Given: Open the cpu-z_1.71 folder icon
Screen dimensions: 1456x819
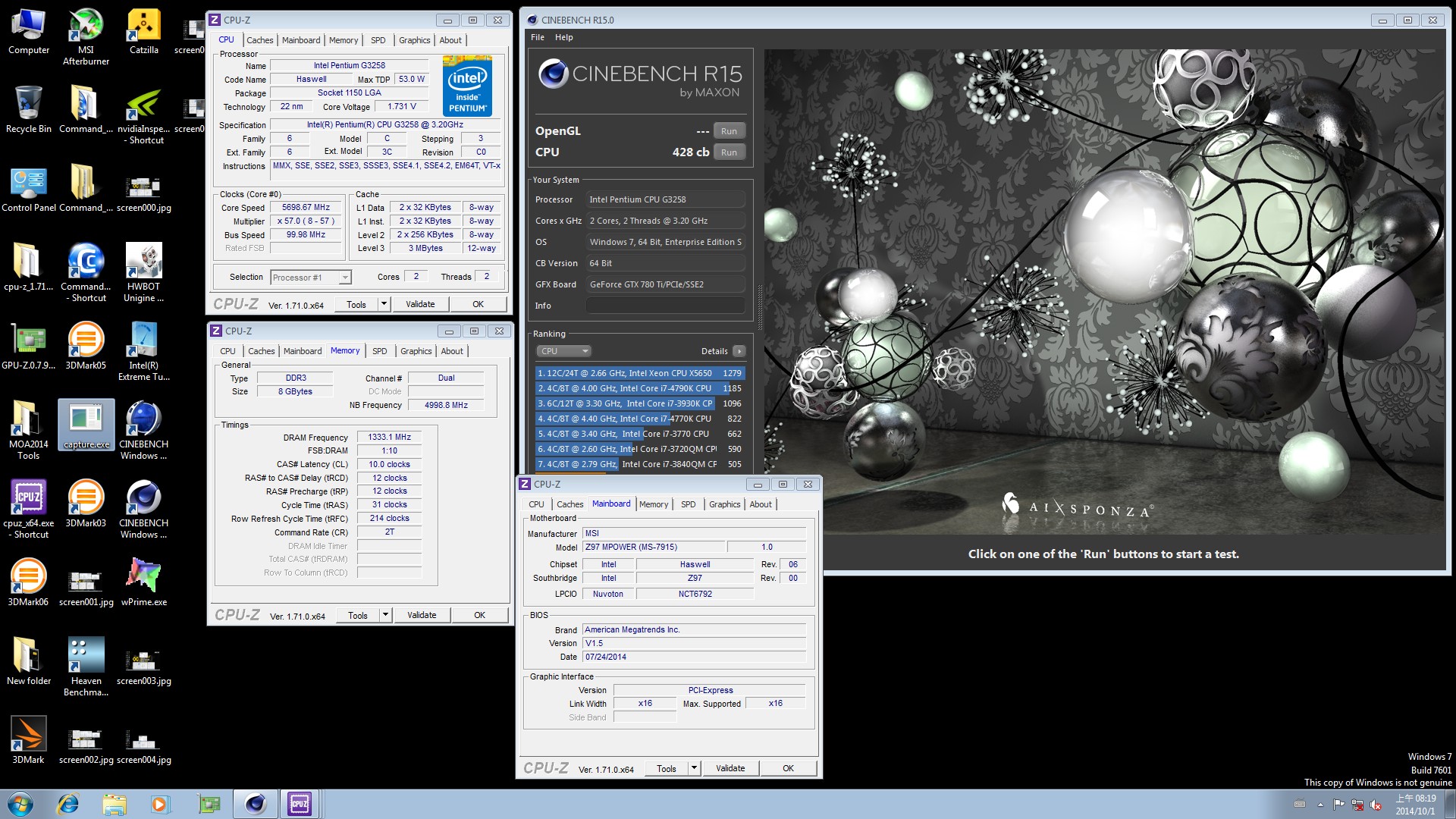Looking at the screenshot, I should [28, 267].
